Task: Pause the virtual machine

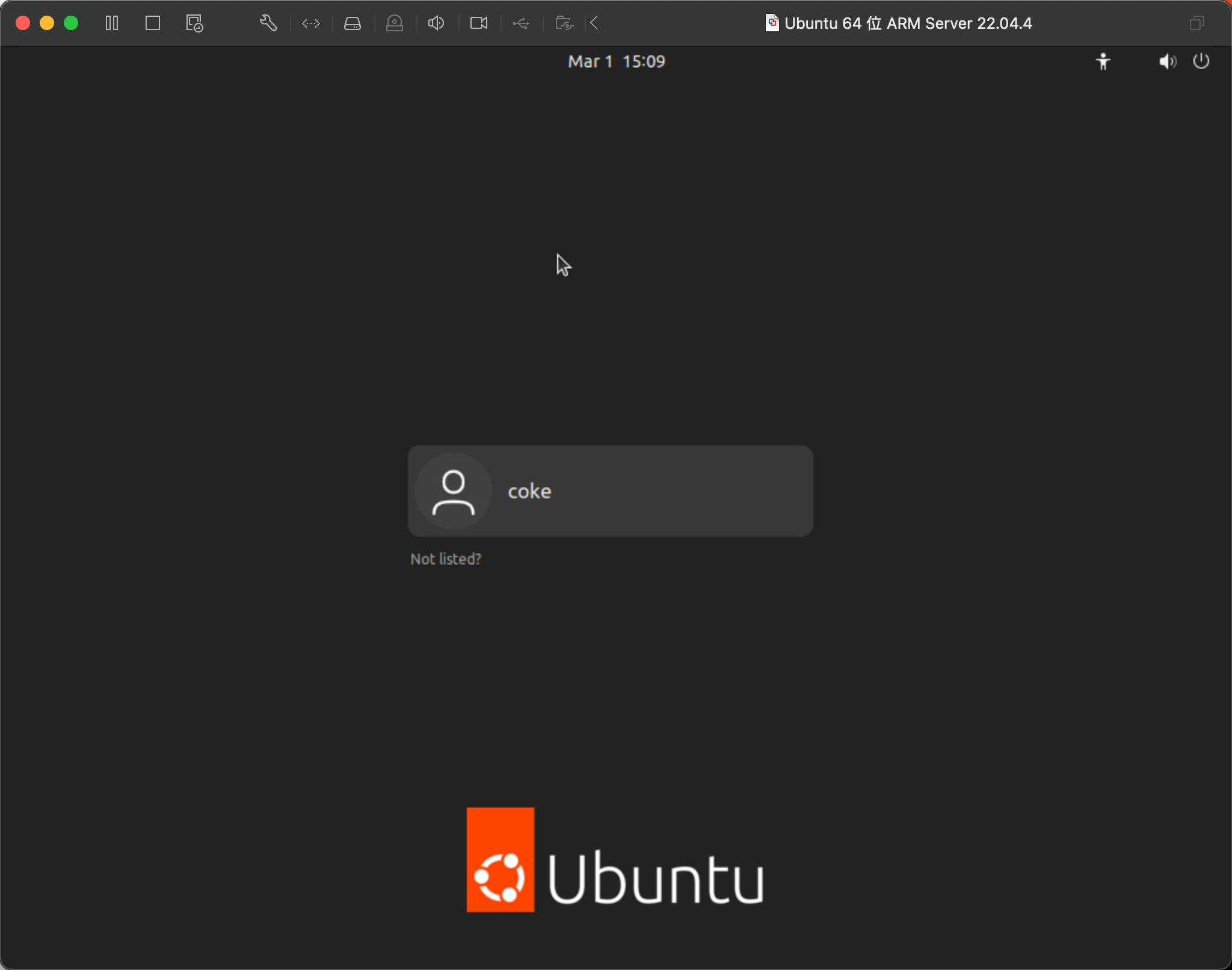Action: (x=112, y=23)
